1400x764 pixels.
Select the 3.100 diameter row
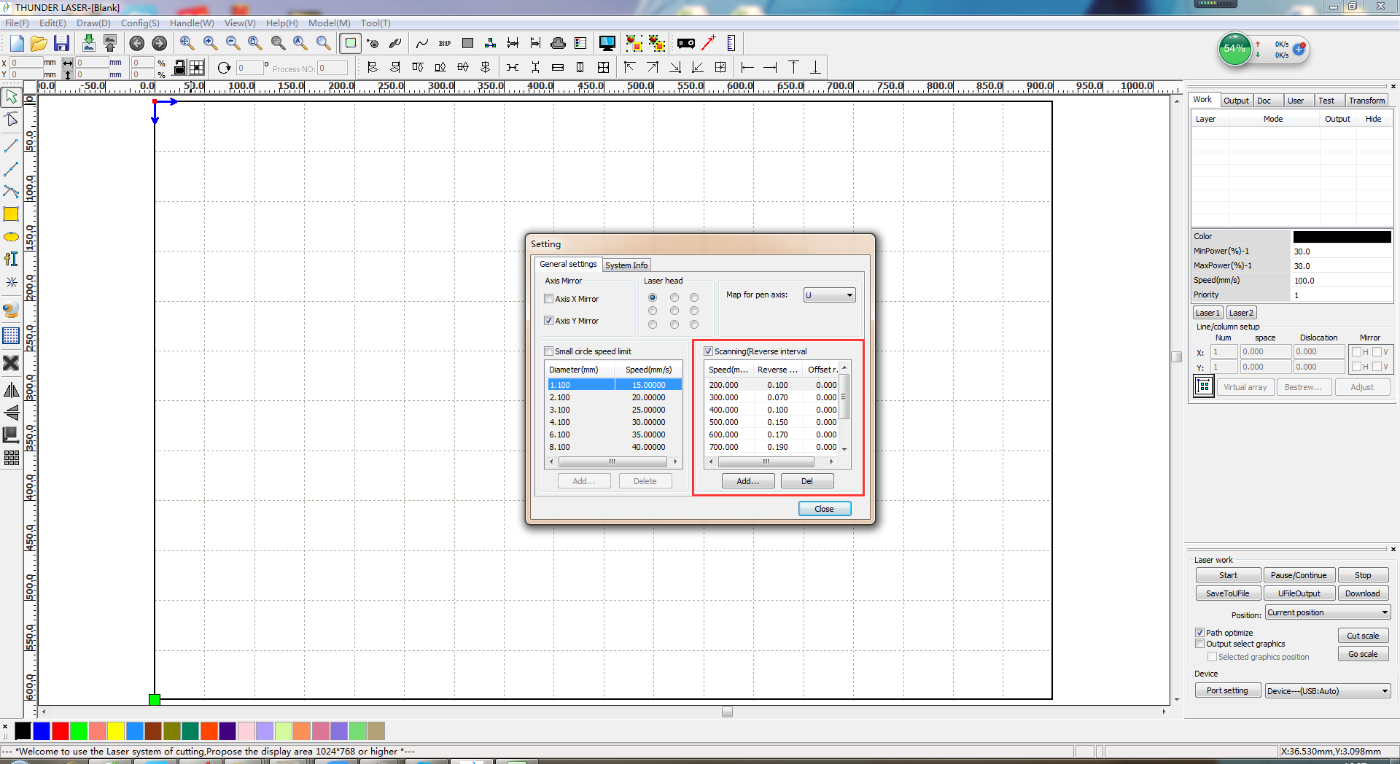pyautogui.click(x=615, y=410)
